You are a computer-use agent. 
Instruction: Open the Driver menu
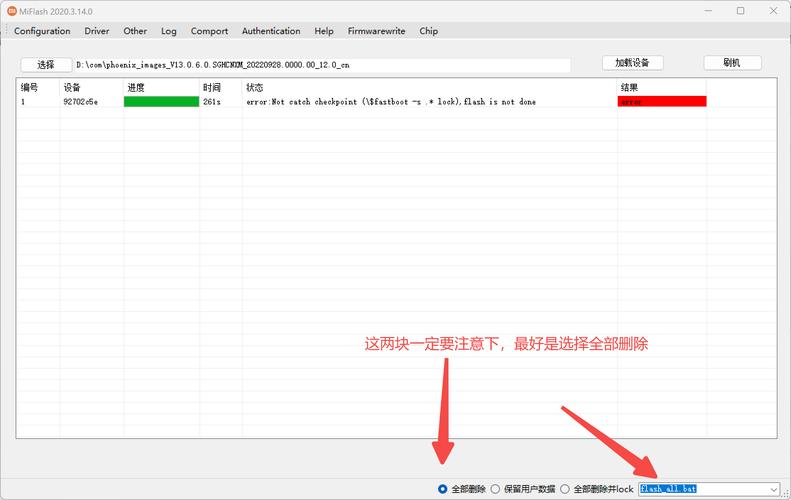[97, 31]
